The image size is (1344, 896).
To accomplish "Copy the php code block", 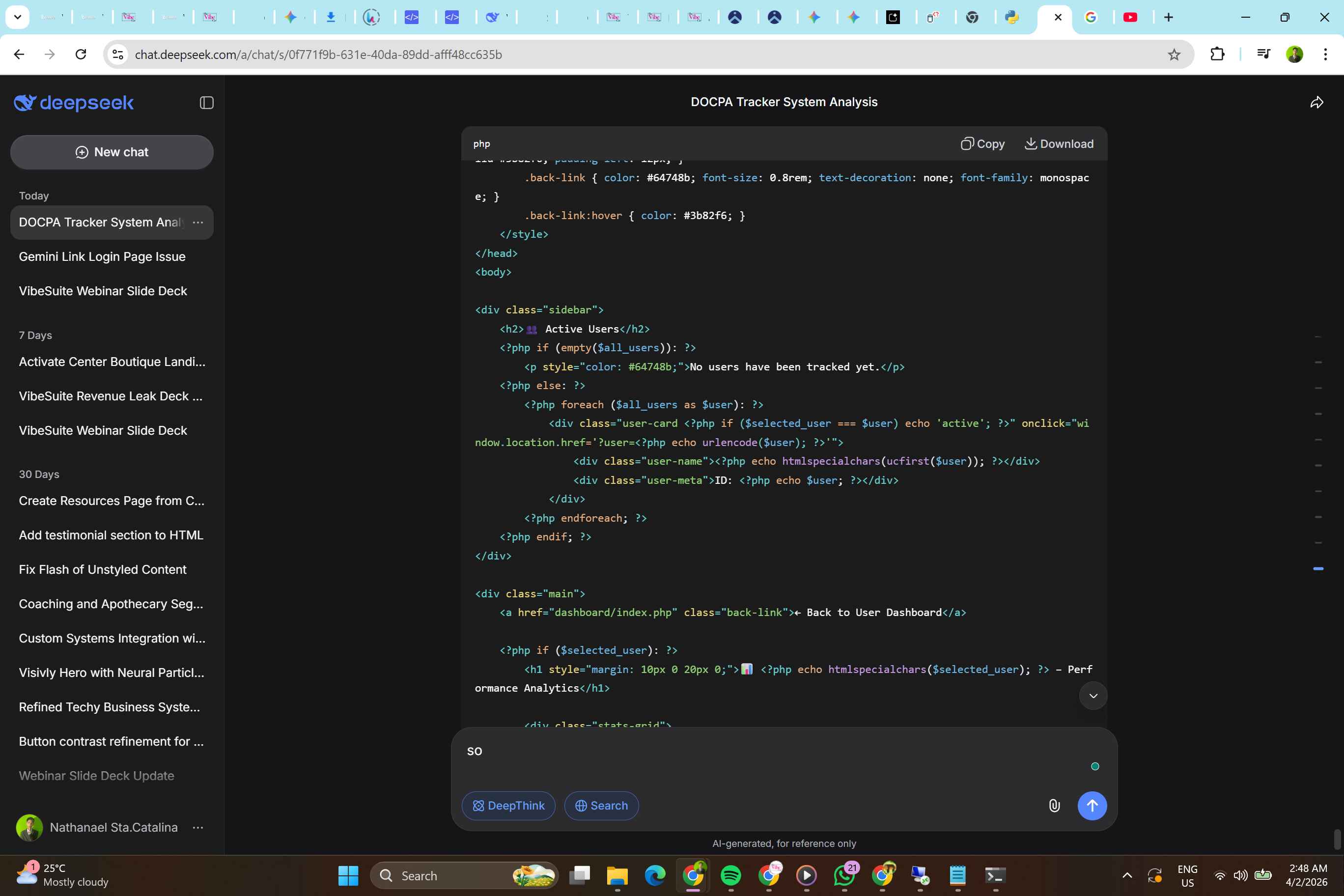I will 982,144.
